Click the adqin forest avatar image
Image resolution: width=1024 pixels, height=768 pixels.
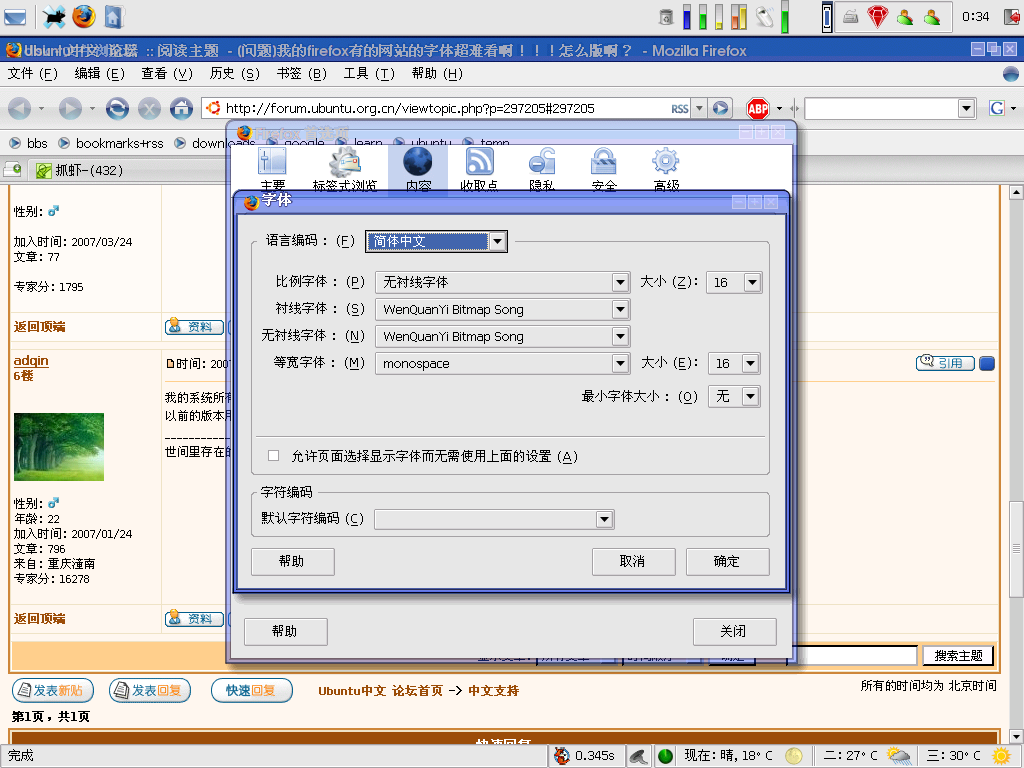59,447
